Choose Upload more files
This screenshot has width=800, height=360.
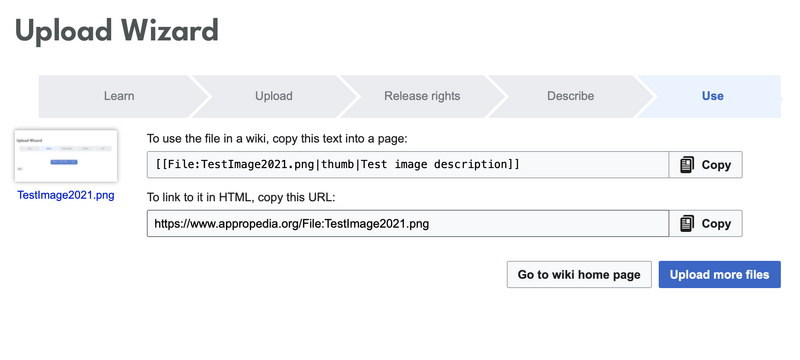point(719,274)
